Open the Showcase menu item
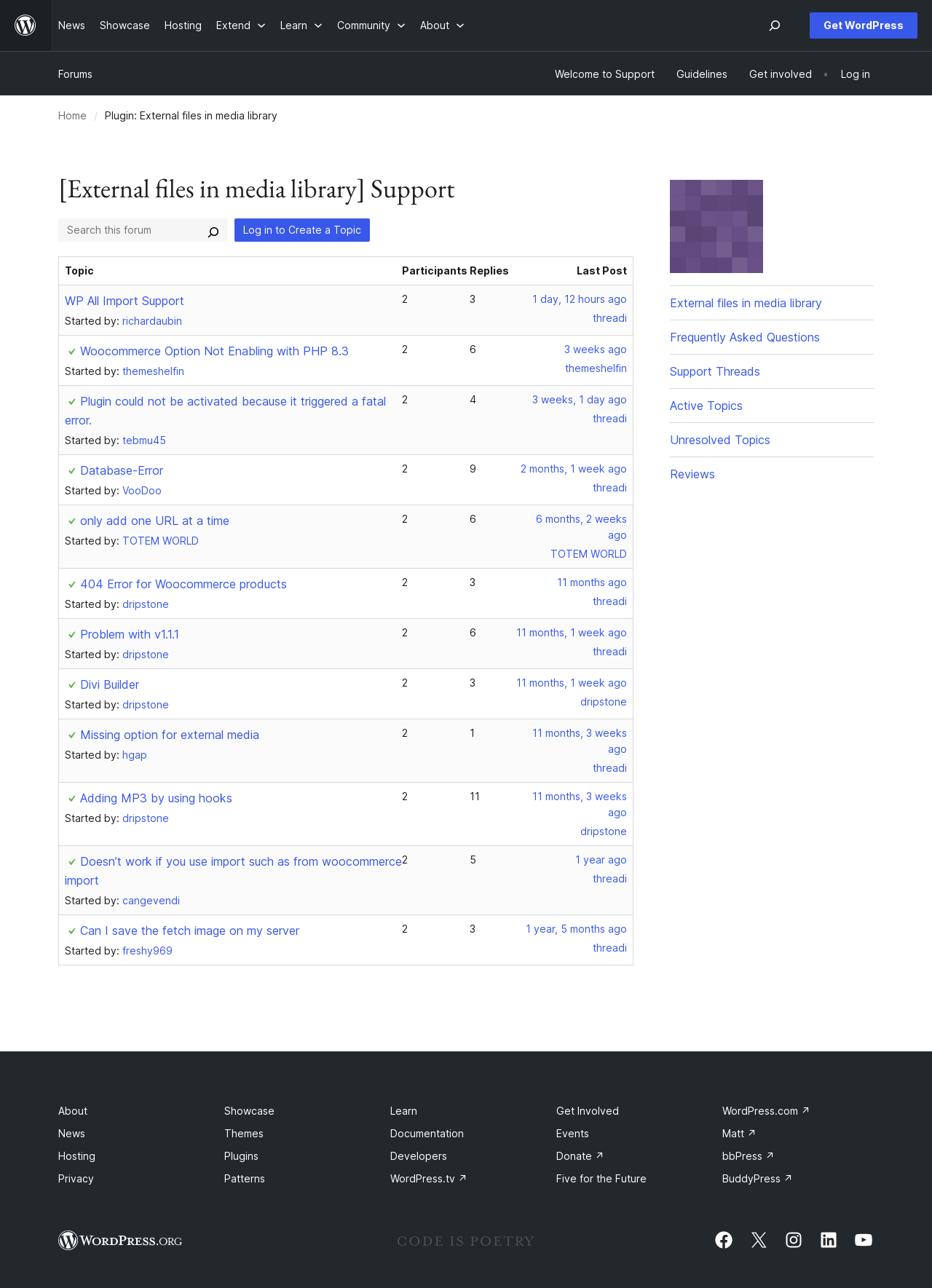This screenshot has width=932, height=1288. pyautogui.click(x=125, y=25)
